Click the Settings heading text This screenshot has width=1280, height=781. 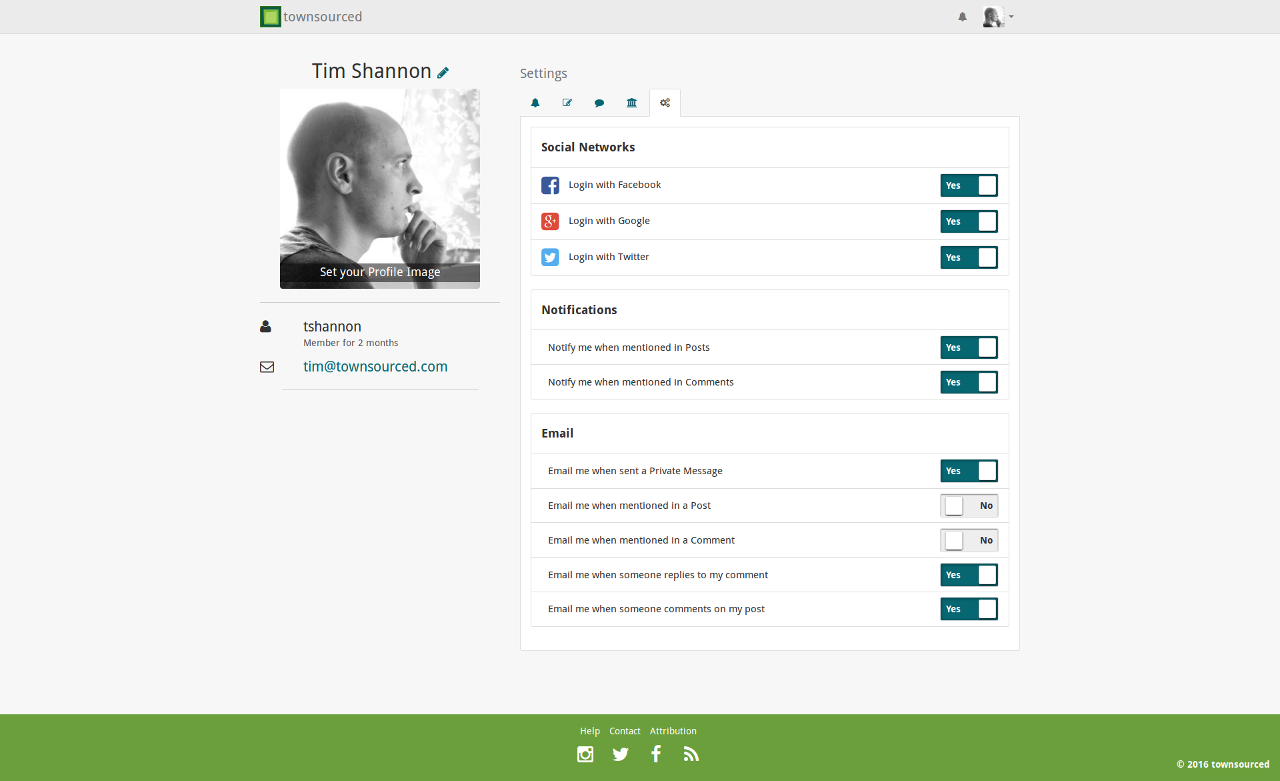pos(544,74)
